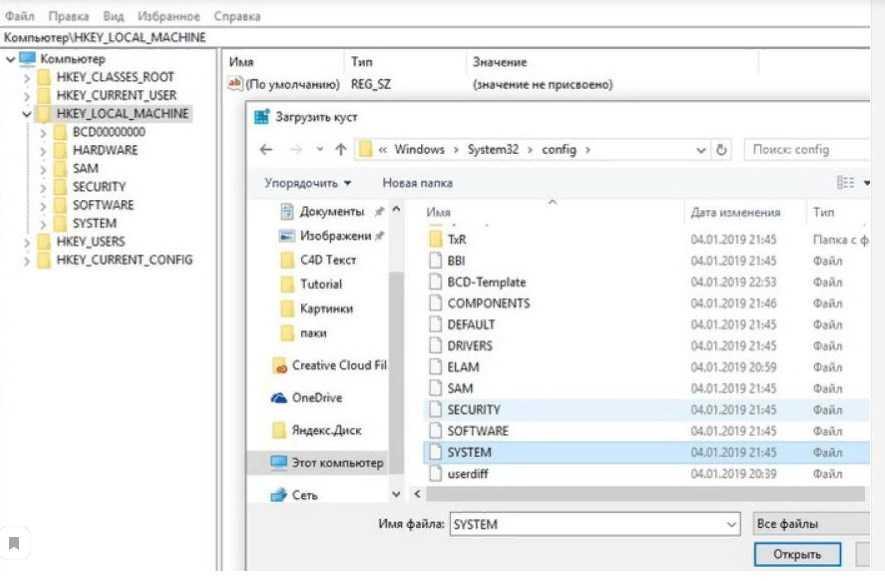Click the Тип column header in registry pane
885x581 pixels.
click(x=362, y=62)
